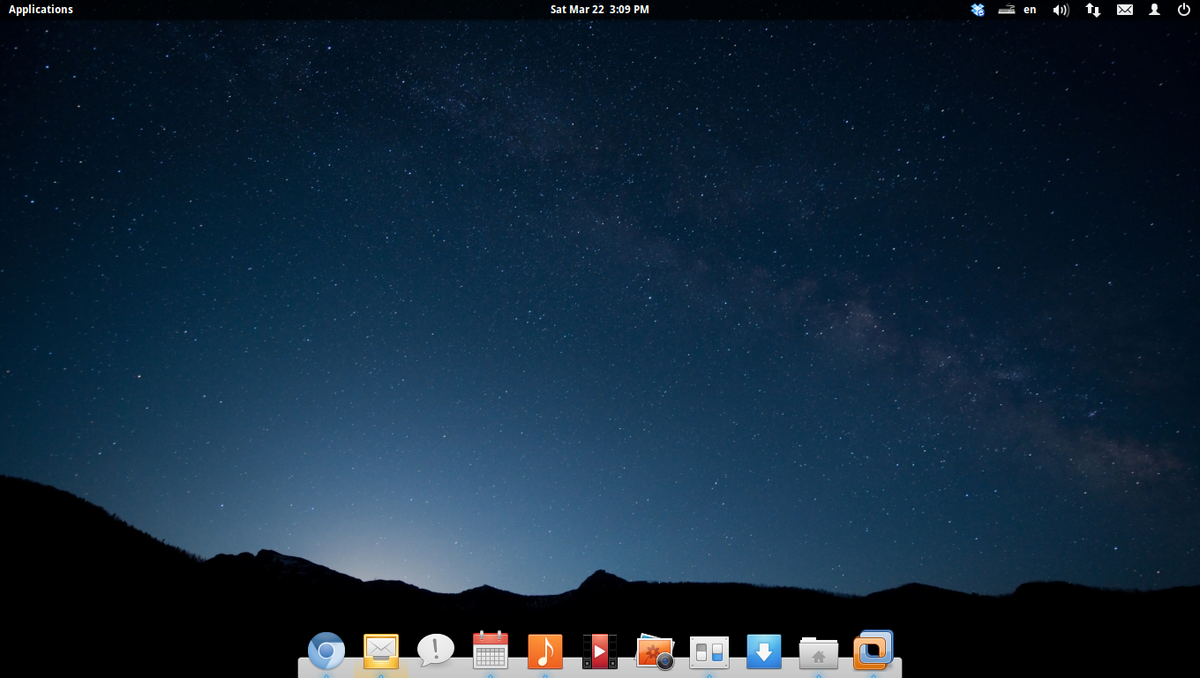The height and width of the screenshot is (678, 1200).
Task: Open the Photos app in dock
Action: [655, 651]
